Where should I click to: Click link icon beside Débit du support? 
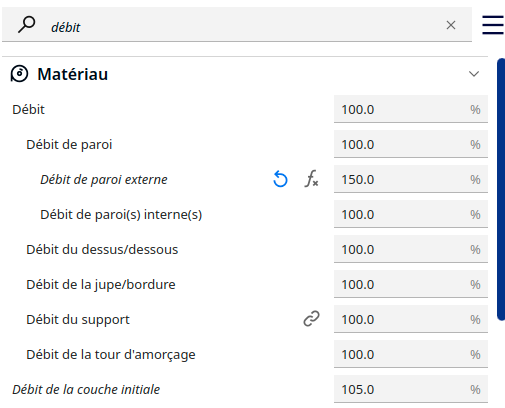[x=311, y=319]
